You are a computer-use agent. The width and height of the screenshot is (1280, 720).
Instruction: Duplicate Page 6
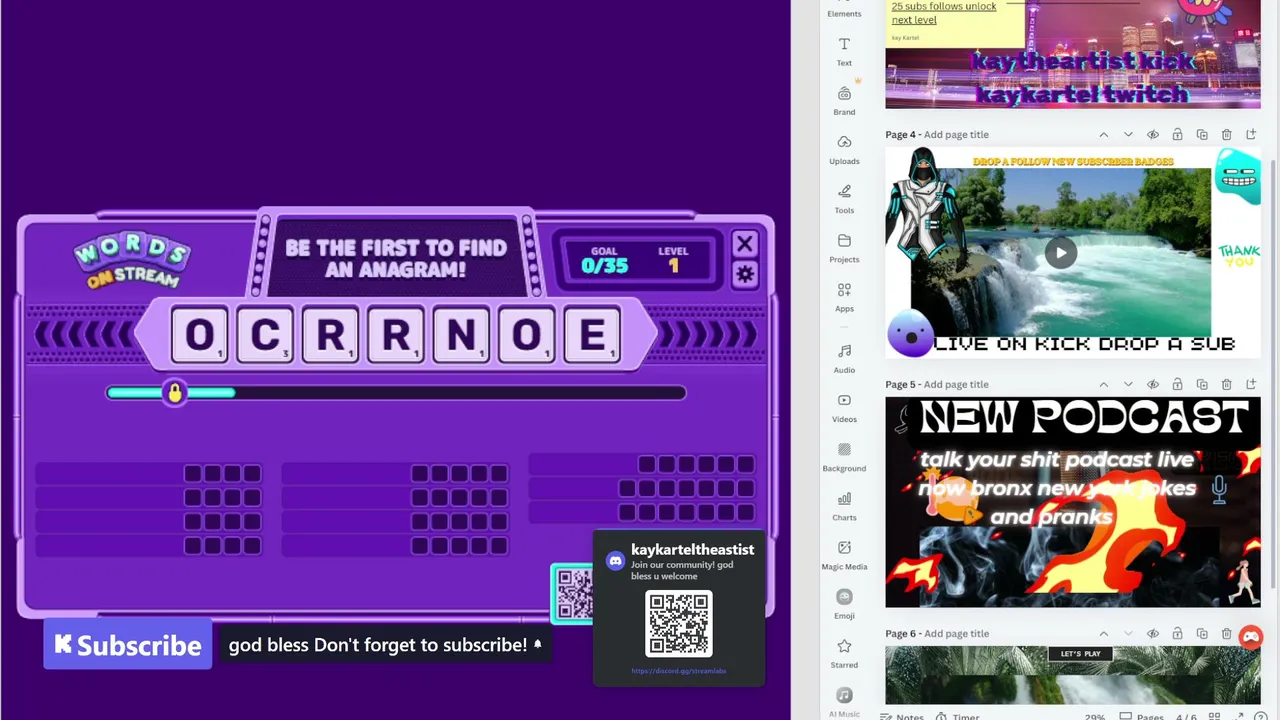tap(1202, 633)
